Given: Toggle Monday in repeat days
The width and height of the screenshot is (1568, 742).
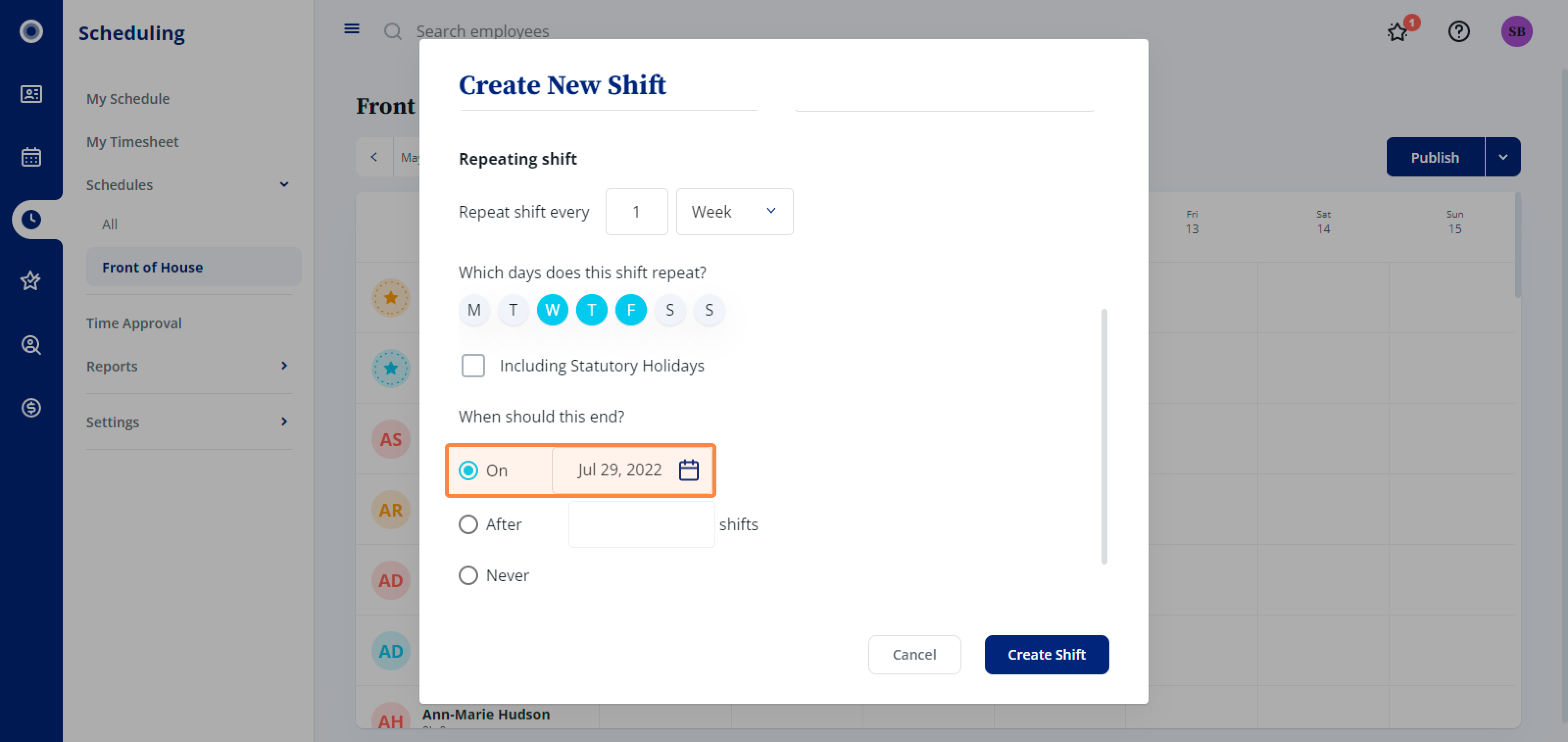Looking at the screenshot, I should [473, 310].
